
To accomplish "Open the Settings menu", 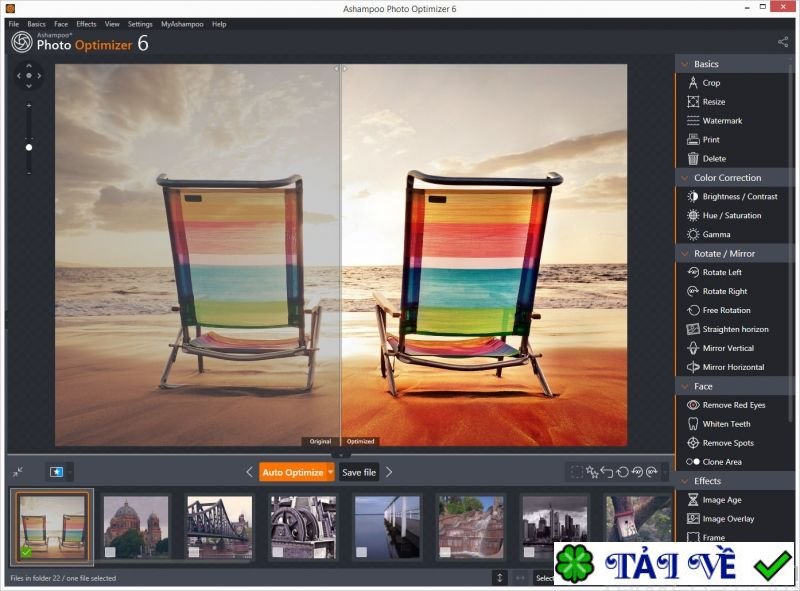I will [x=139, y=24].
